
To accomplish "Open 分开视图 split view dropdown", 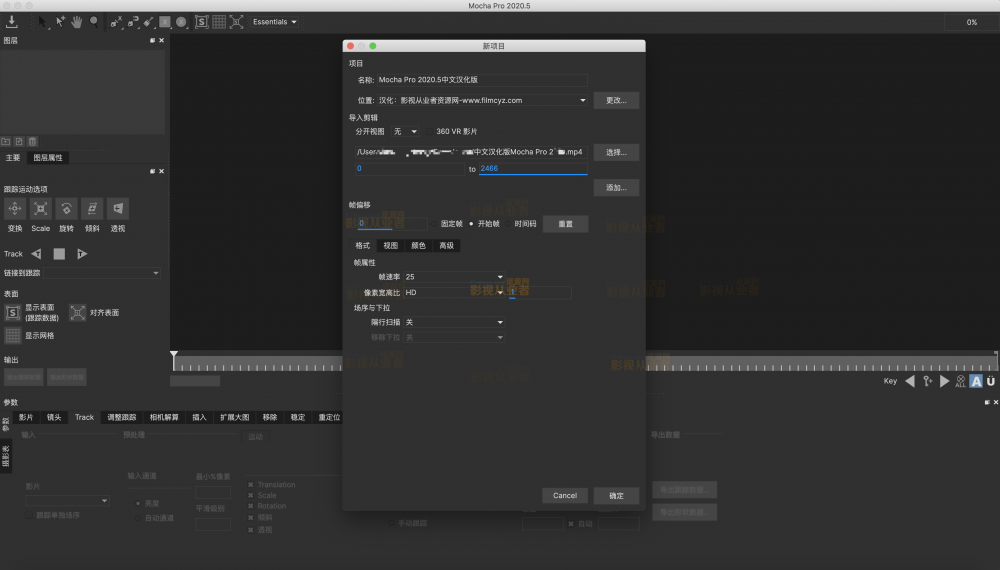I will tap(405, 131).
